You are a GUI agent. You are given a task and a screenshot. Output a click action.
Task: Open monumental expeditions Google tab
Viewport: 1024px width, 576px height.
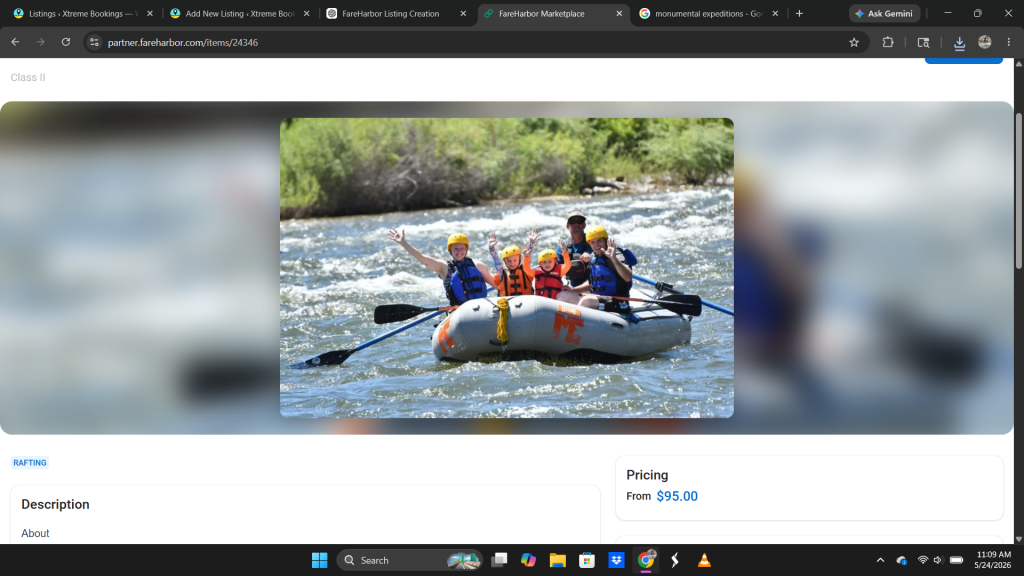pos(709,13)
